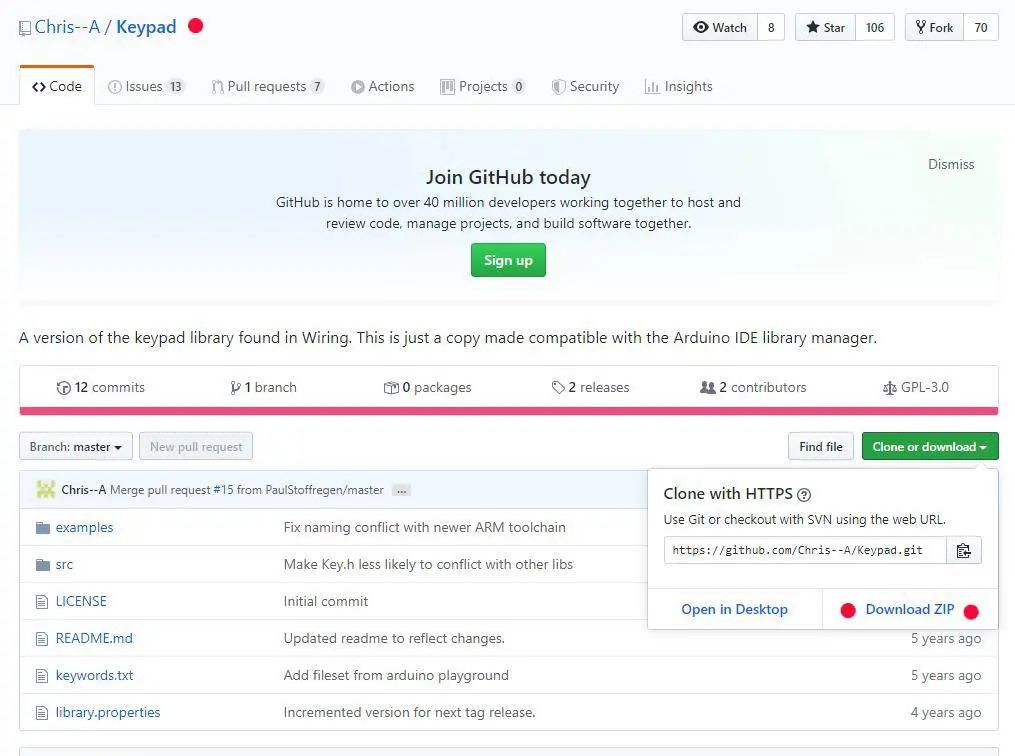Toggle the Clone or download dropdown

(x=930, y=447)
